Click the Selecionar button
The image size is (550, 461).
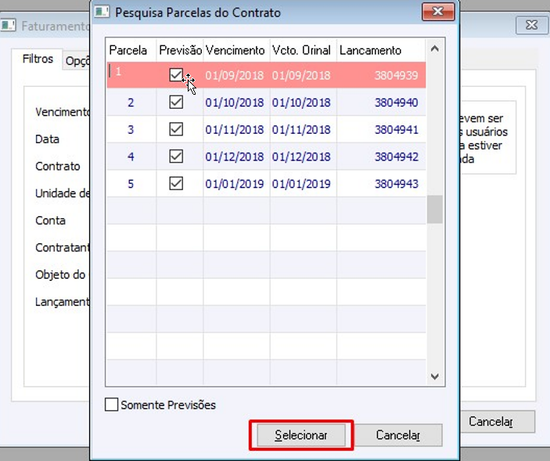pos(301,435)
